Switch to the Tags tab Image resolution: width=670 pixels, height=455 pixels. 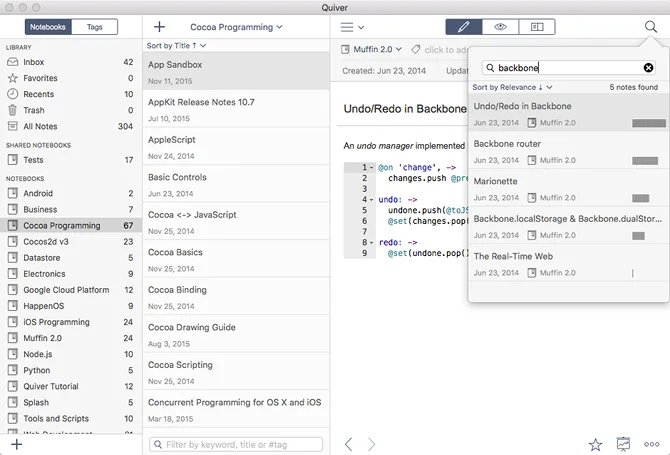pos(94,27)
